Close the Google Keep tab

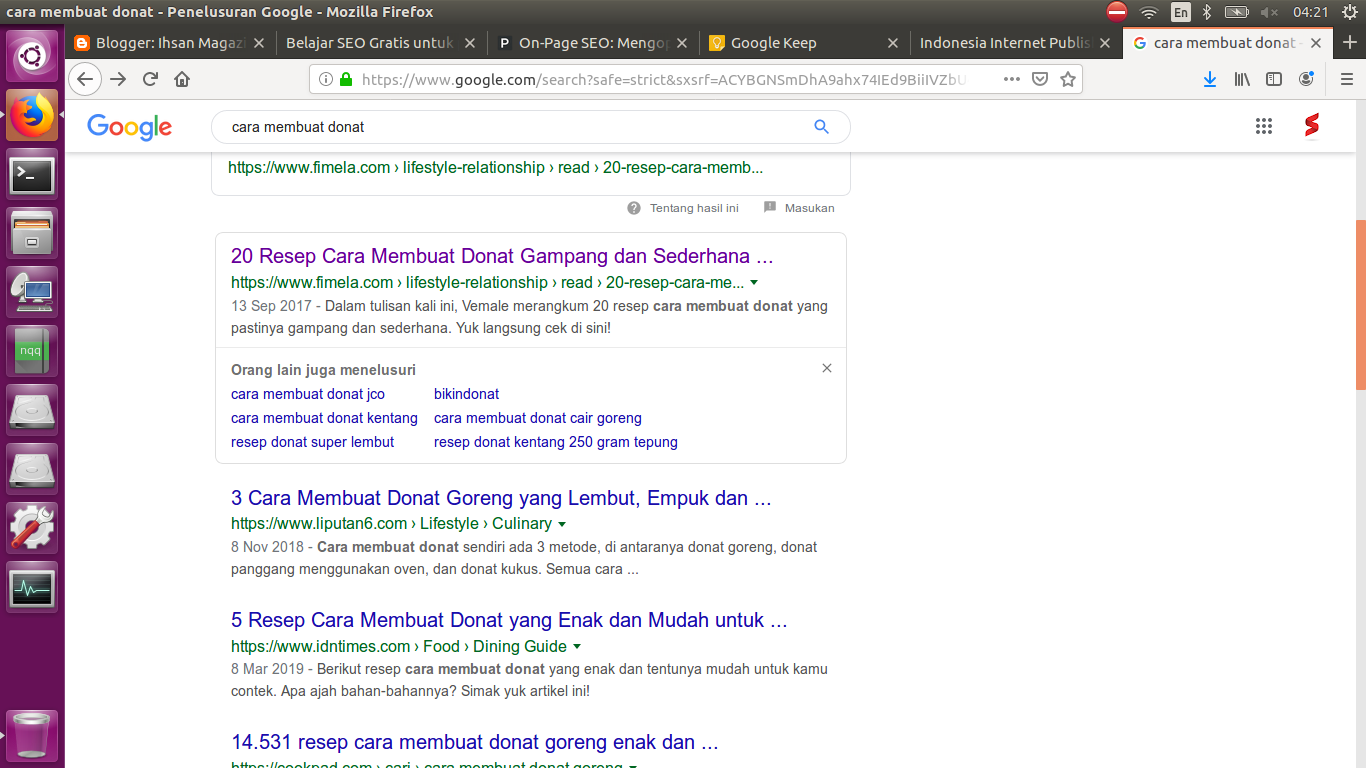892,43
